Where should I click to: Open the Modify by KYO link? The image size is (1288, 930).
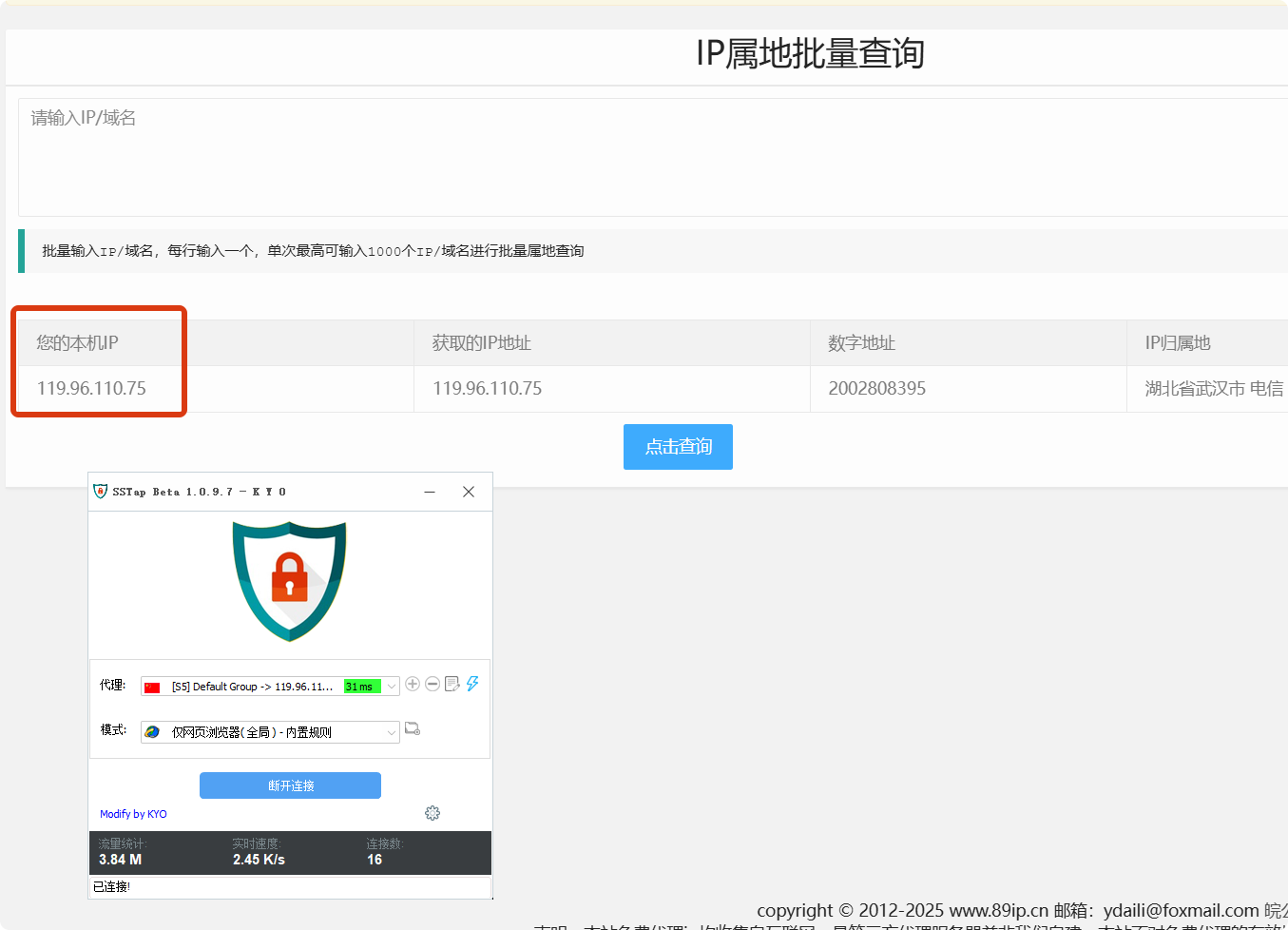(x=133, y=814)
